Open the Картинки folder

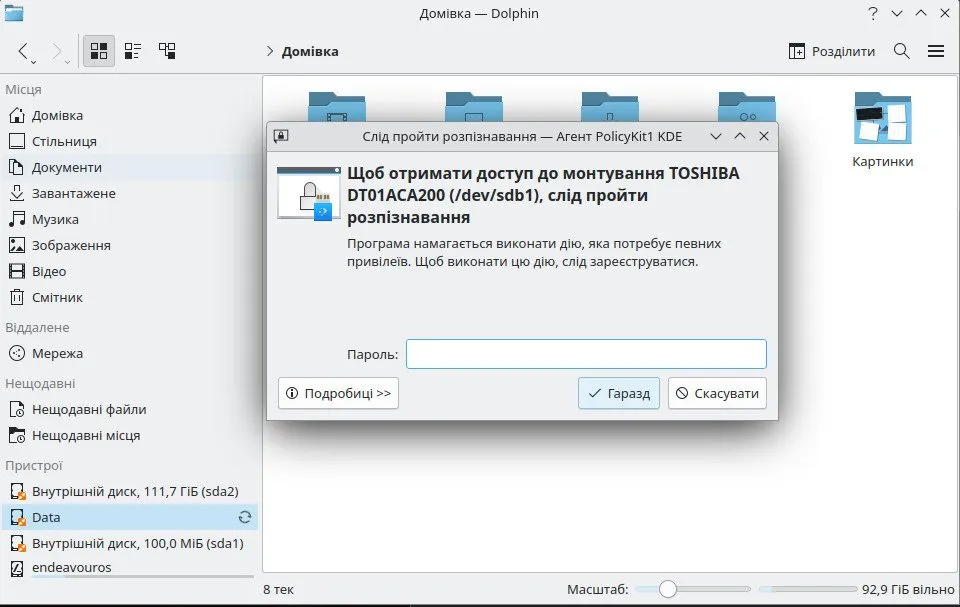tap(882, 130)
